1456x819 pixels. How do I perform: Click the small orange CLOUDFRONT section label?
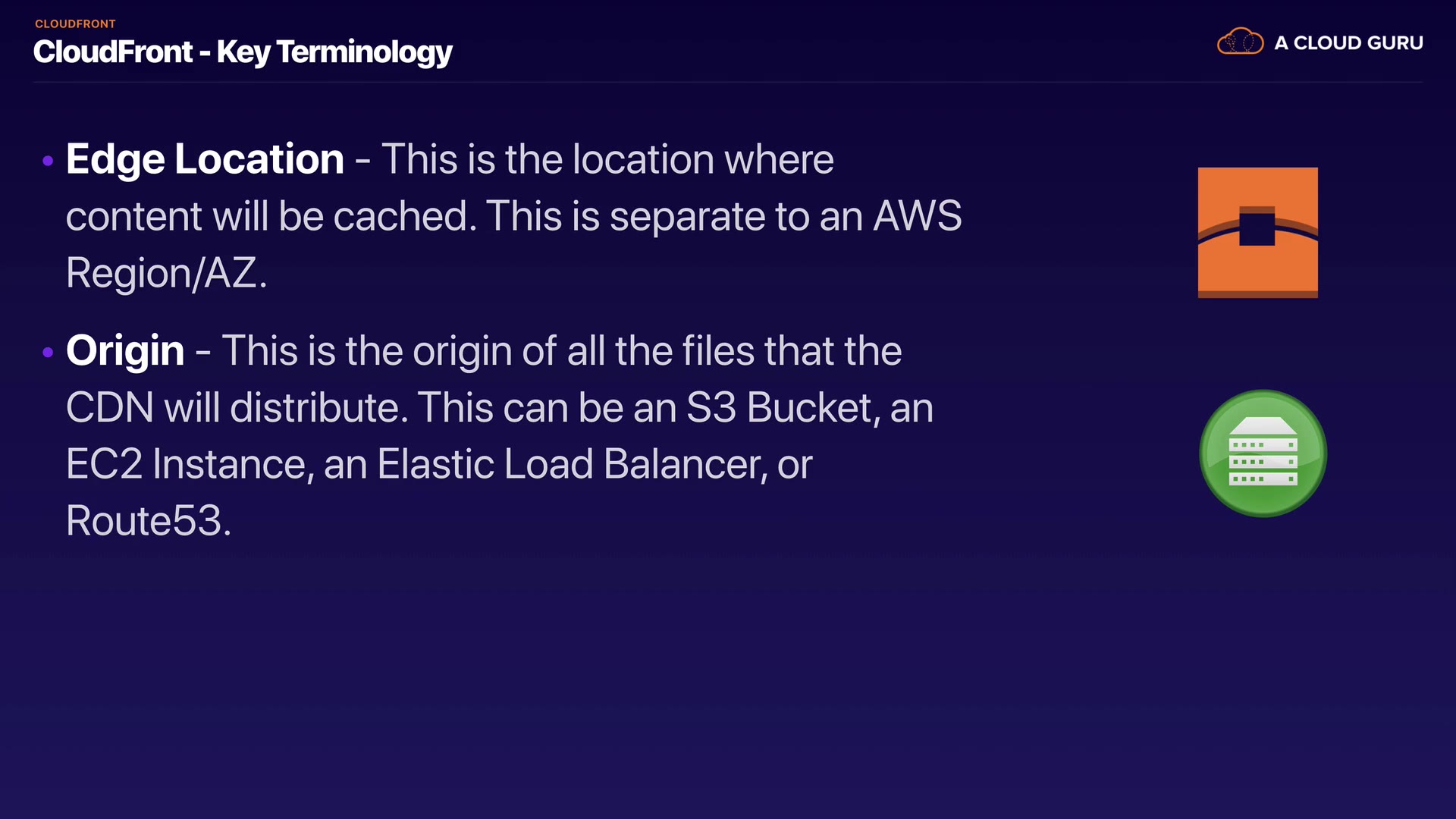tap(75, 24)
